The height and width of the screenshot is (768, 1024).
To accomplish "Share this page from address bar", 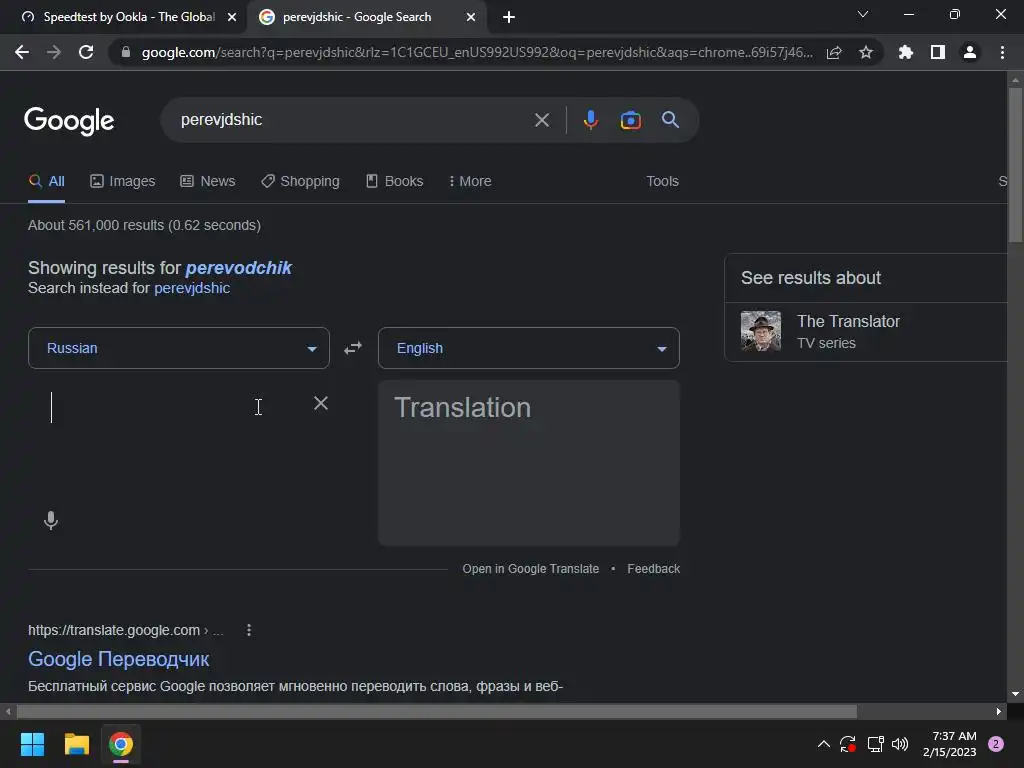I will (x=834, y=52).
